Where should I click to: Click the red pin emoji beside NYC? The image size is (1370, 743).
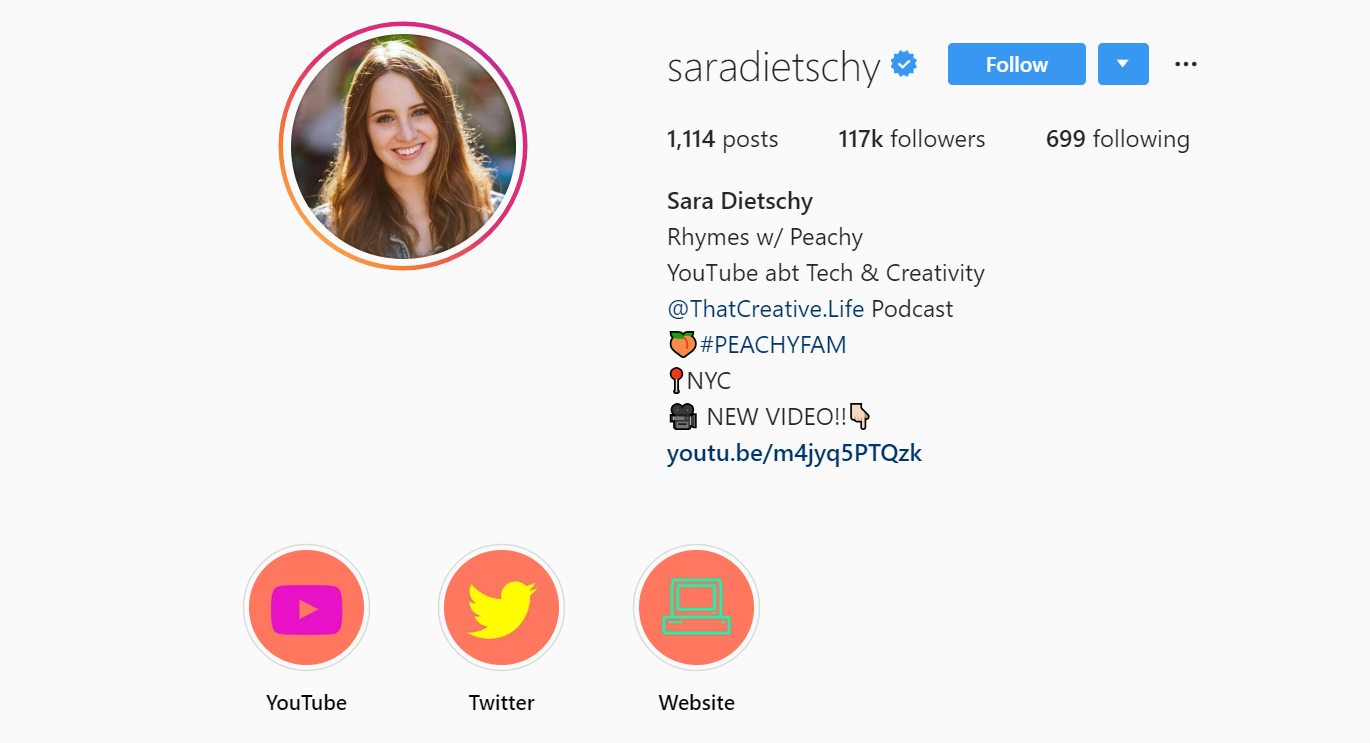click(x=676, y=381)
